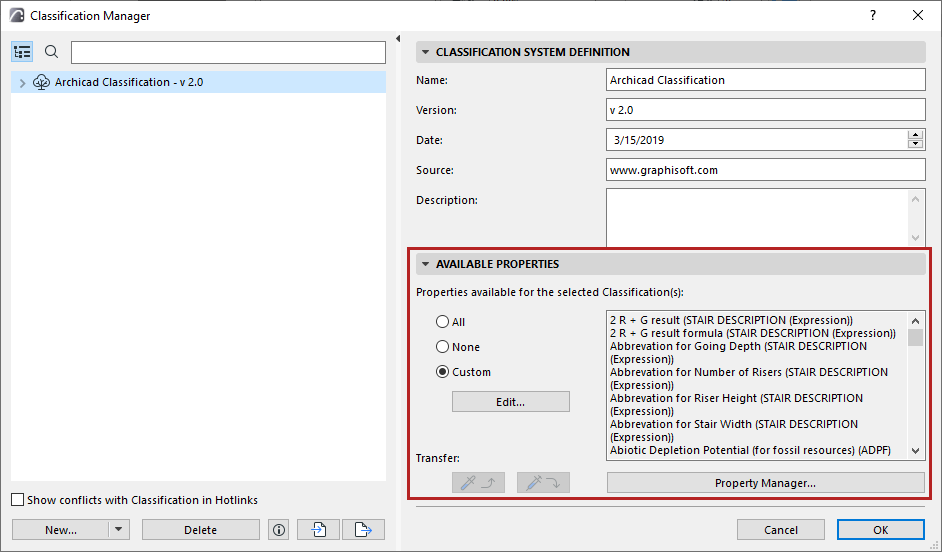Select the Custom radio option
The width and height of the screenshot is (942, 552).
(443, 372)
